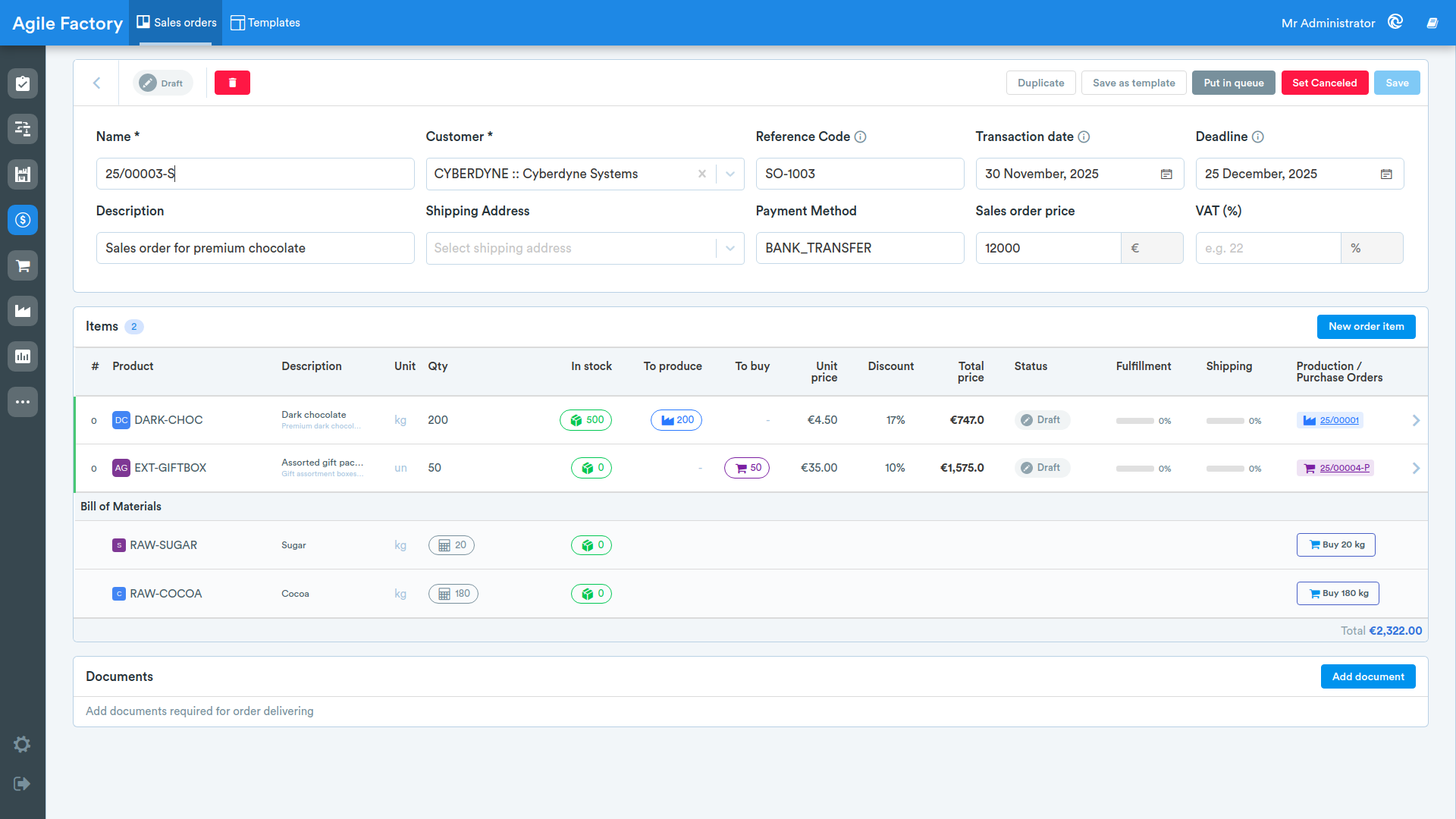Open production order 25/00001 link
Image resolution: width=1456 pixels, height=819 pixels.
(x=1339, y=420)
